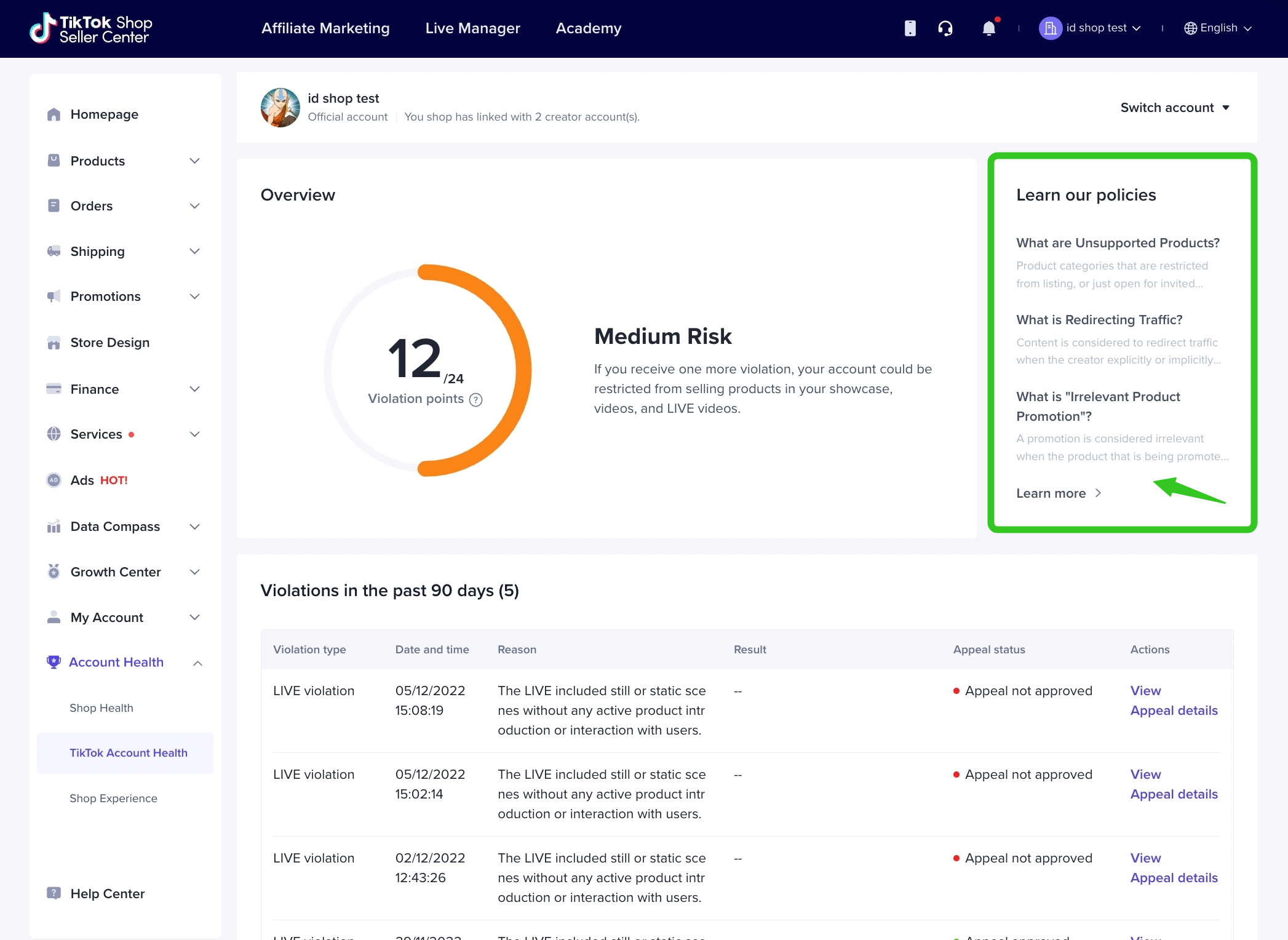Screen dimensions: 1288x940
Task: Click the TikTok Shop Seller Center logo
Action: [91, 28]
